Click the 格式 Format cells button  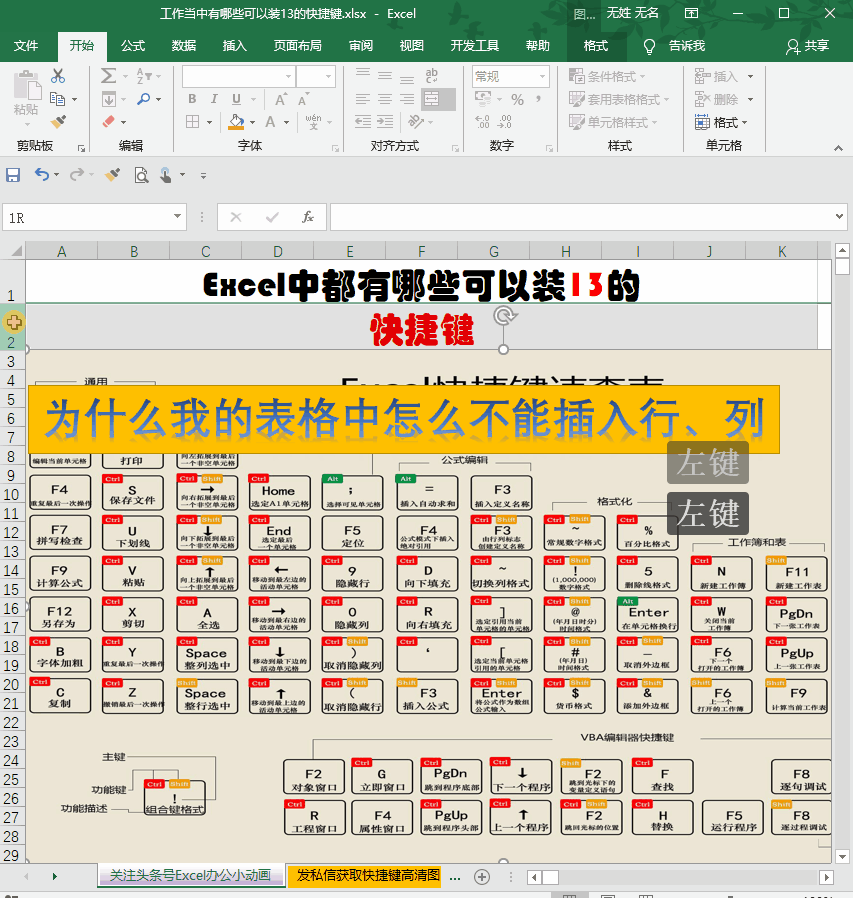click(x=721, y=122)
